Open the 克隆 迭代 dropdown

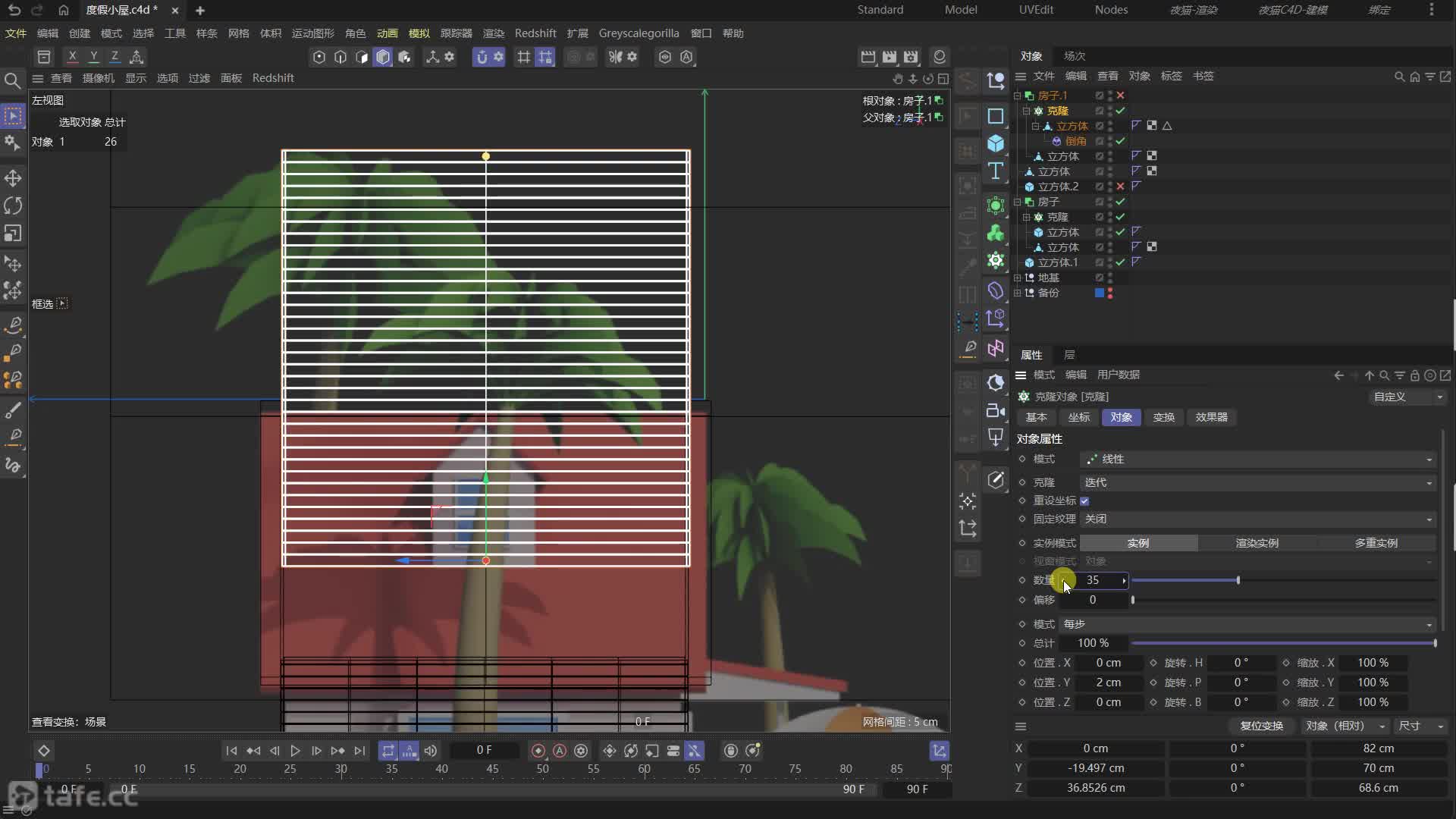point(1257,483)
